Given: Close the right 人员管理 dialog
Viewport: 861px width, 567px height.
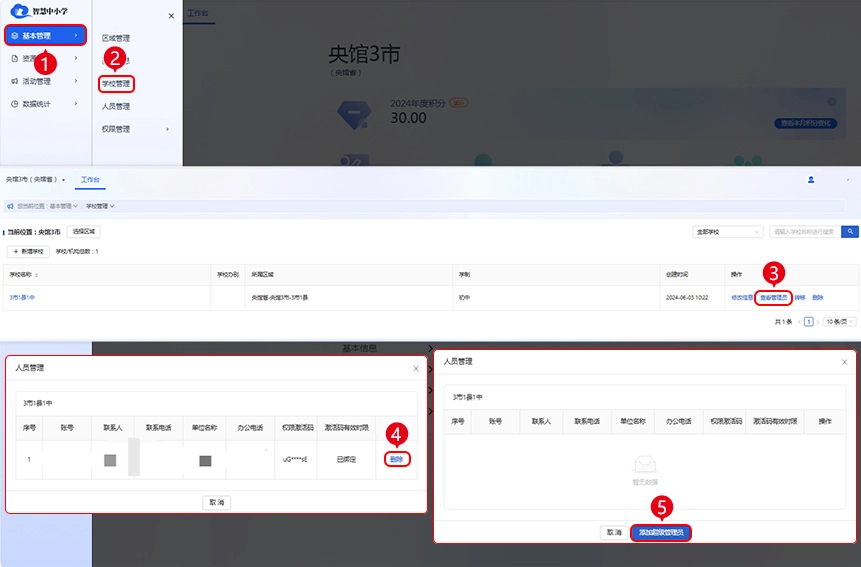Looking at the screenshot, I should point(845,361).
